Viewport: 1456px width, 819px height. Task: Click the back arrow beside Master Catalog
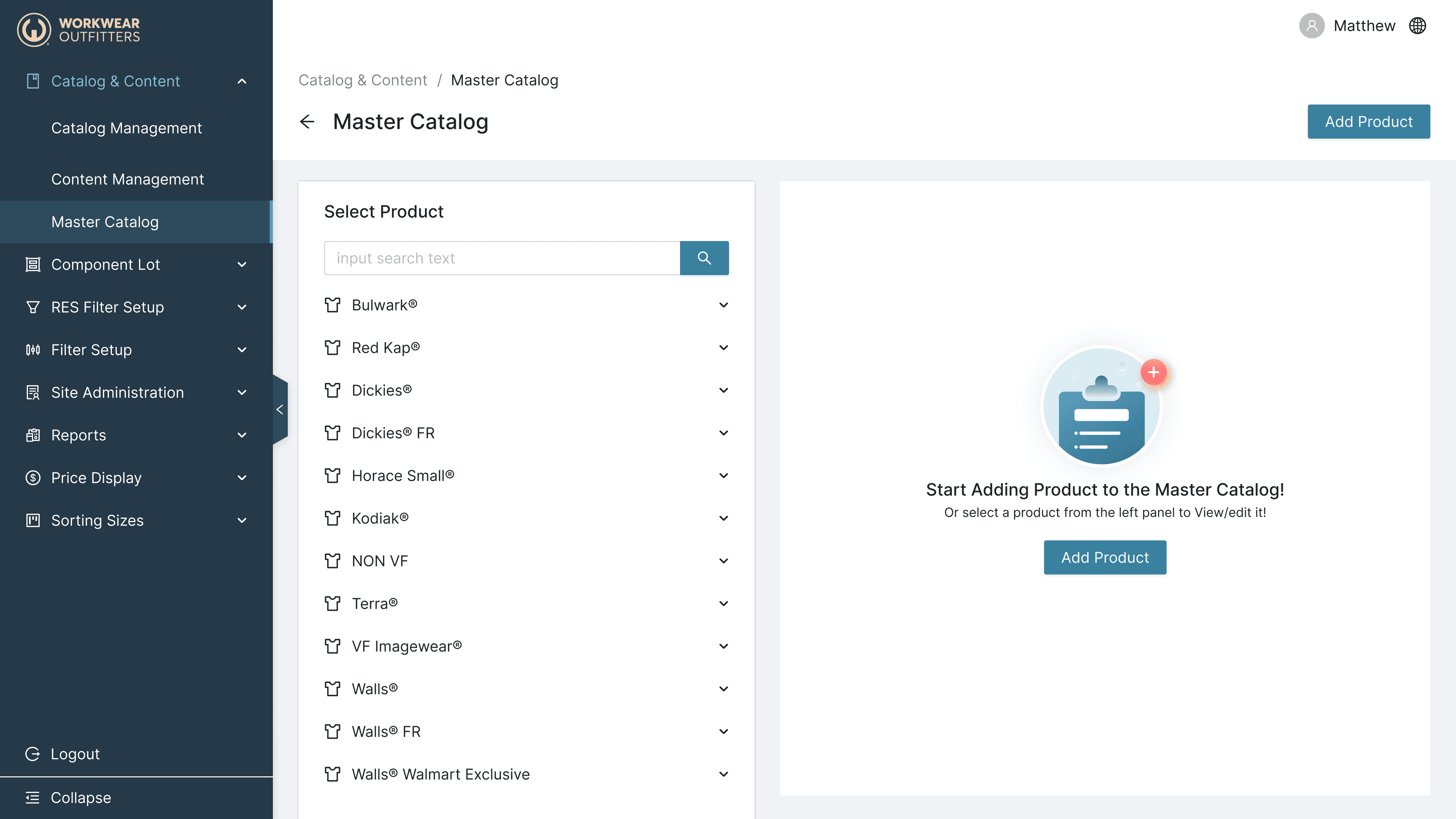tap(307, 122)
